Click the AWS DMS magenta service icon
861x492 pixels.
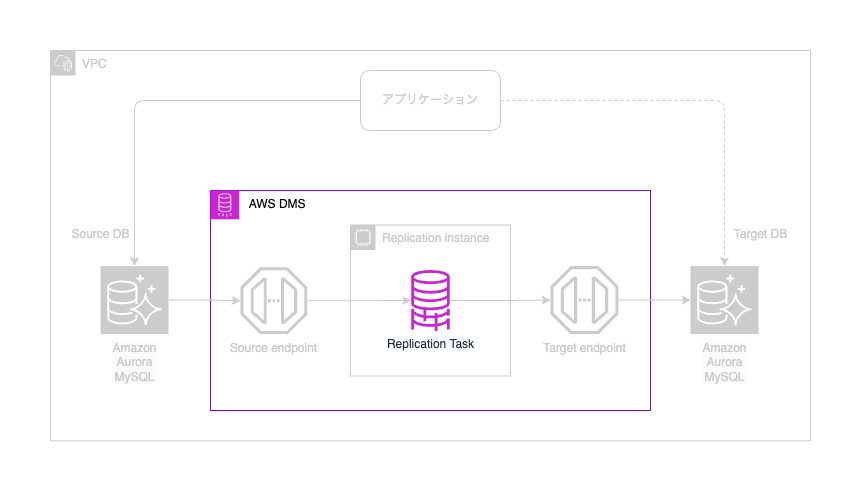[x=225, y=205]
